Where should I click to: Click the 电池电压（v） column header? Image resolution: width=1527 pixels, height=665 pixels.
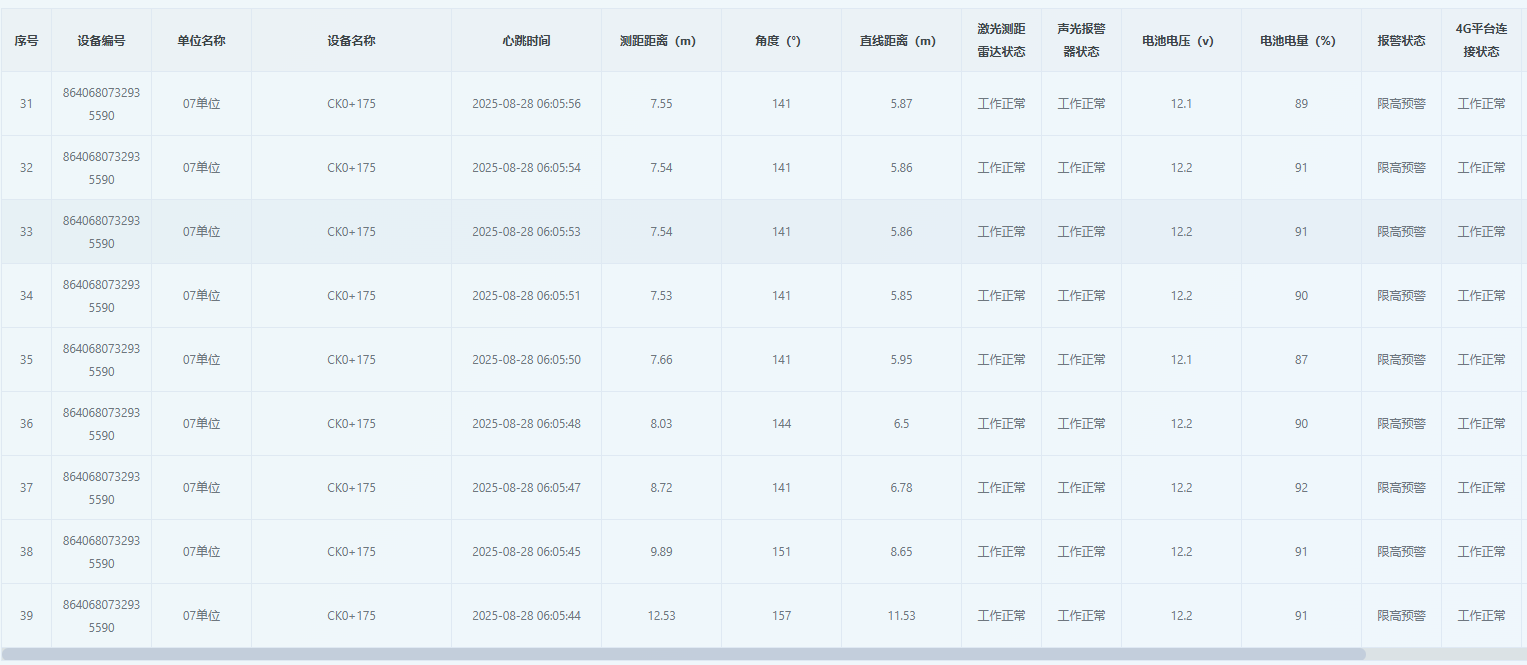click(1181, 41)
